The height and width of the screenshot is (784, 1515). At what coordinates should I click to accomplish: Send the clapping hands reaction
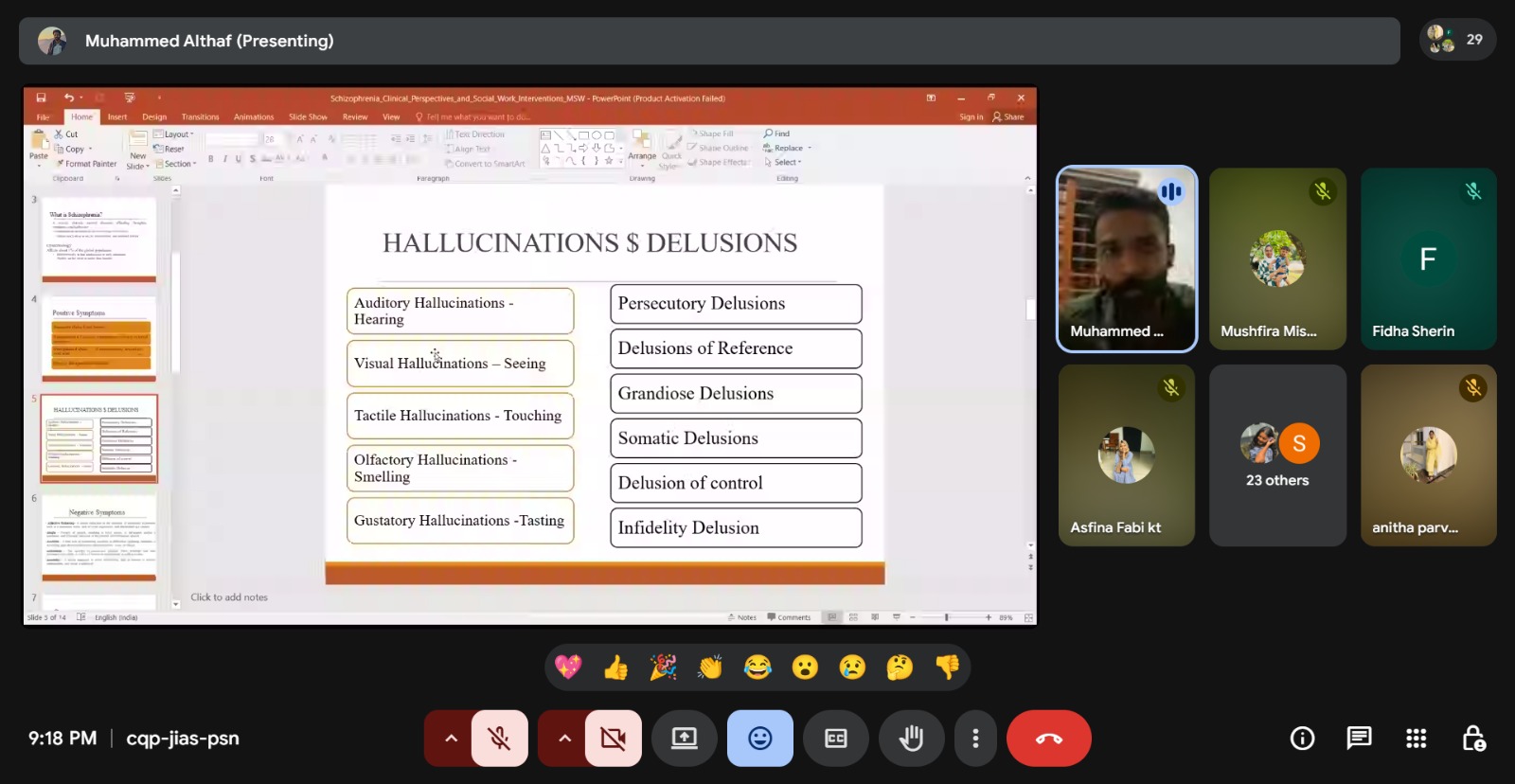point(710,668)
